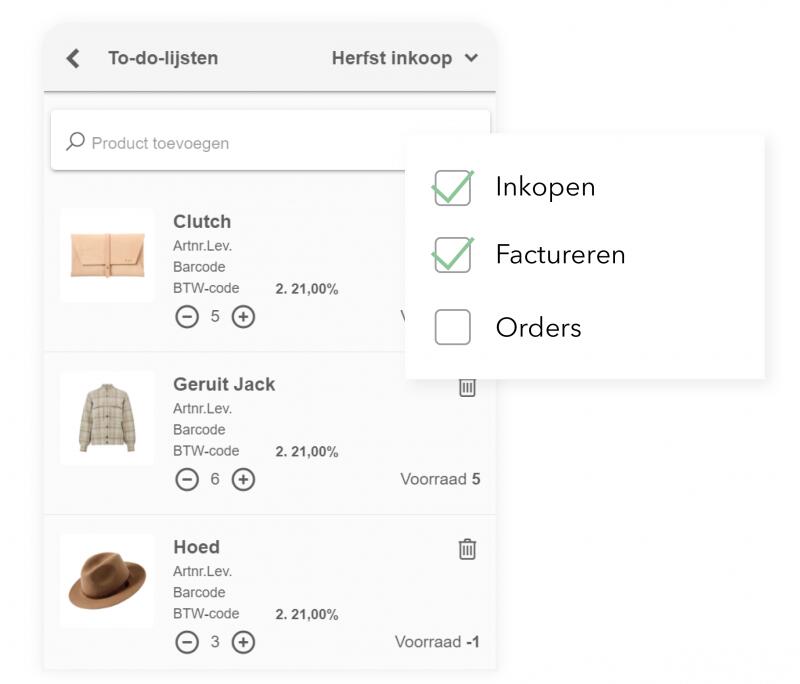Open the Herfst inkoop dropdown
The width and height of the screenshot is (800, 684).
point(405,58)
